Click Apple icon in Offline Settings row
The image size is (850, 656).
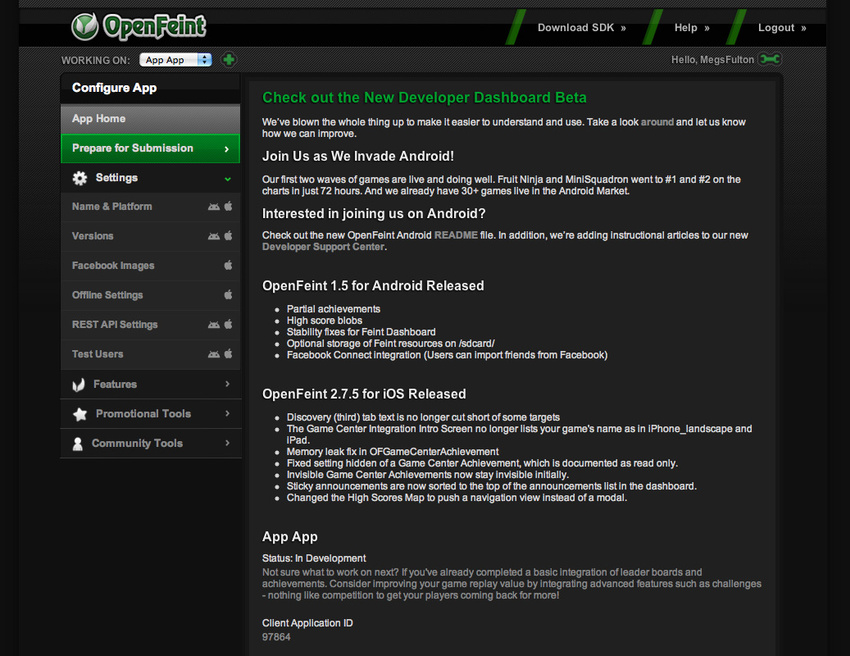tap(228, 294)
